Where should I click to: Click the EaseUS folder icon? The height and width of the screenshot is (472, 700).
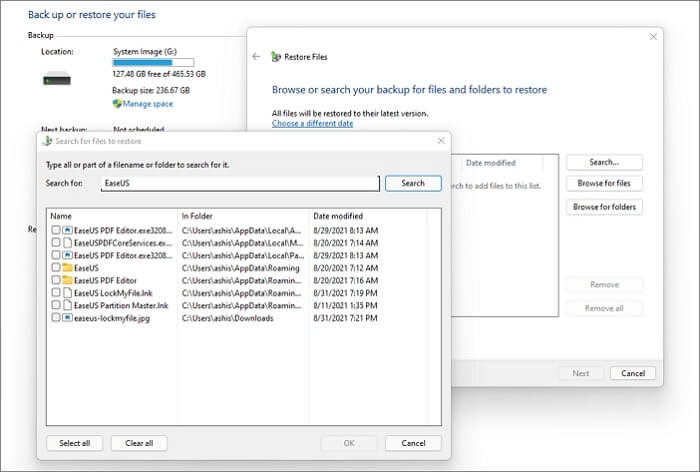[67, 268]
